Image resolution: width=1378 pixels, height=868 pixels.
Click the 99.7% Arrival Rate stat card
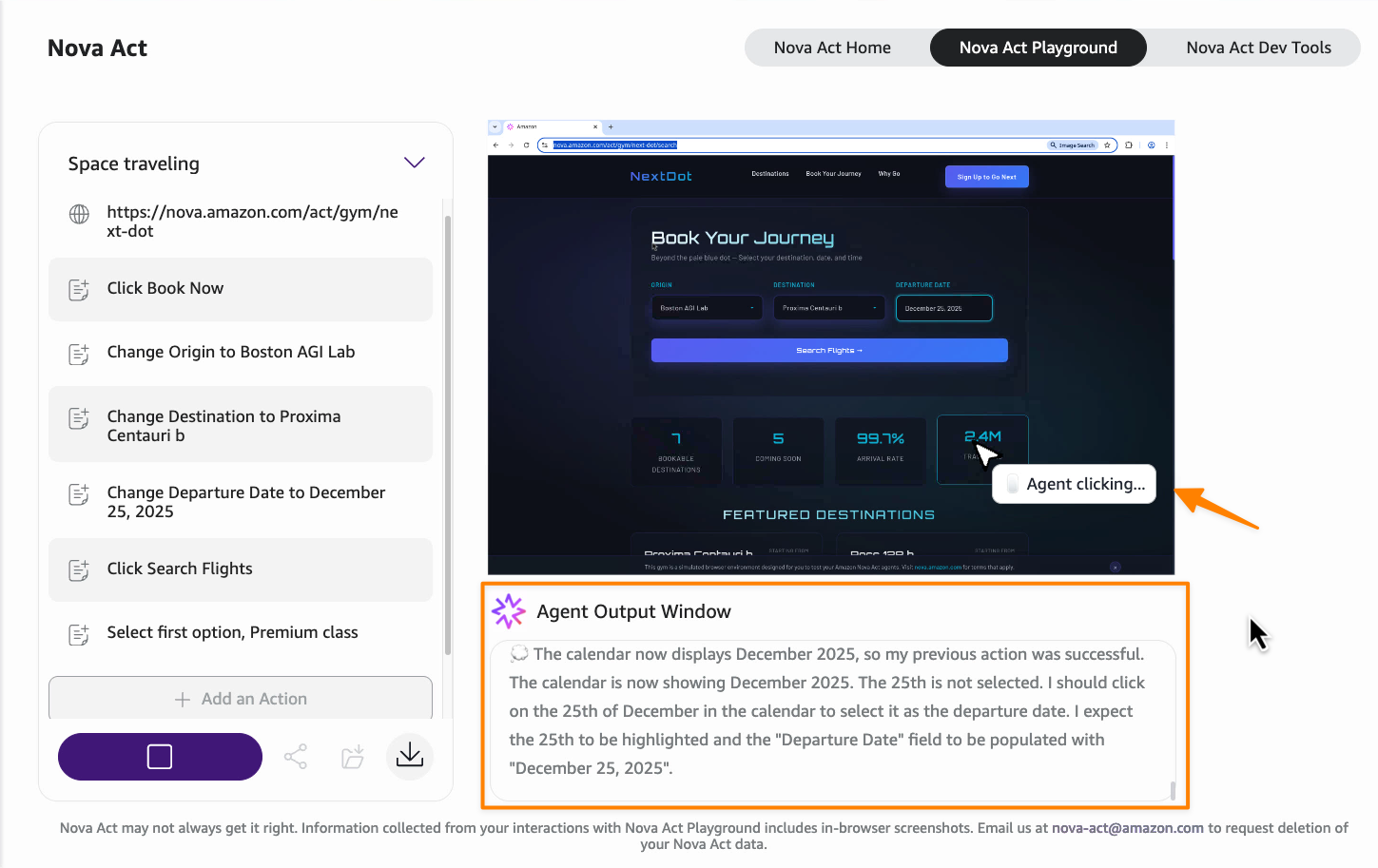[x=881, y=452]
